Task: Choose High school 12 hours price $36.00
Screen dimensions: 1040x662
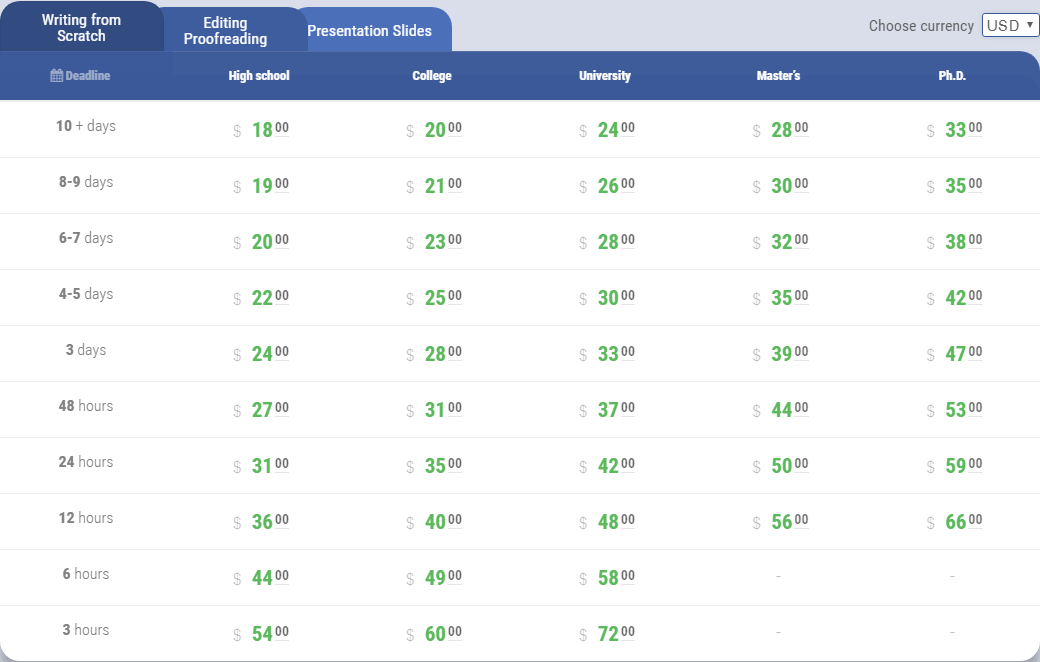Action: pyautogui.click(x=261, y=521)
